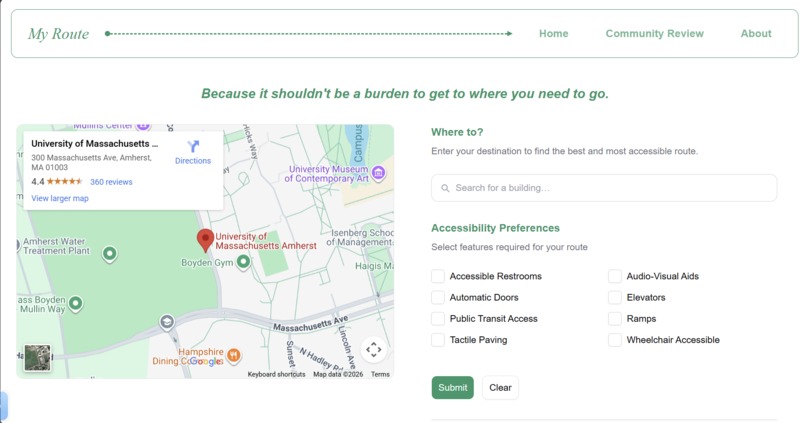Click the graduation cap marker on the map
The image size is (806, 423).
tap(167, 322)
